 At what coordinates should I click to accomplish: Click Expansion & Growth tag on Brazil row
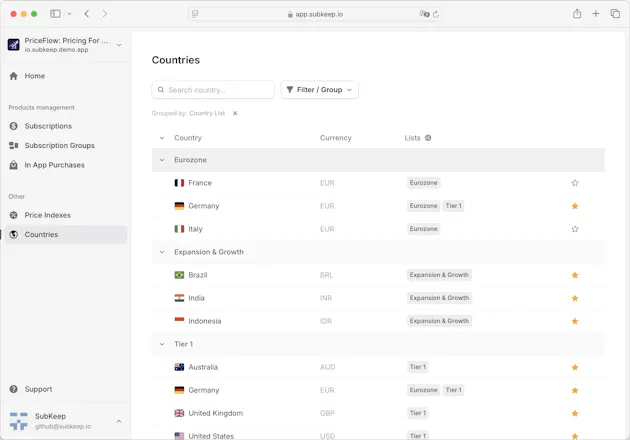pos(439,275)
